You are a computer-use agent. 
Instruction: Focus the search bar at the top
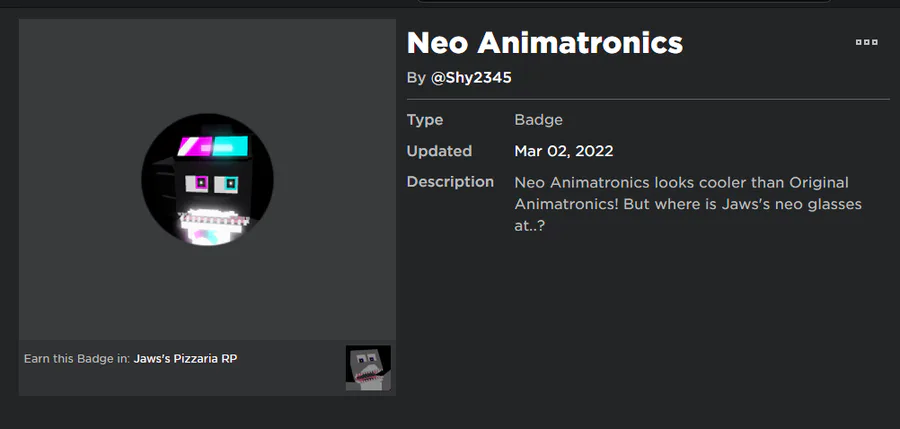[620, 1]
